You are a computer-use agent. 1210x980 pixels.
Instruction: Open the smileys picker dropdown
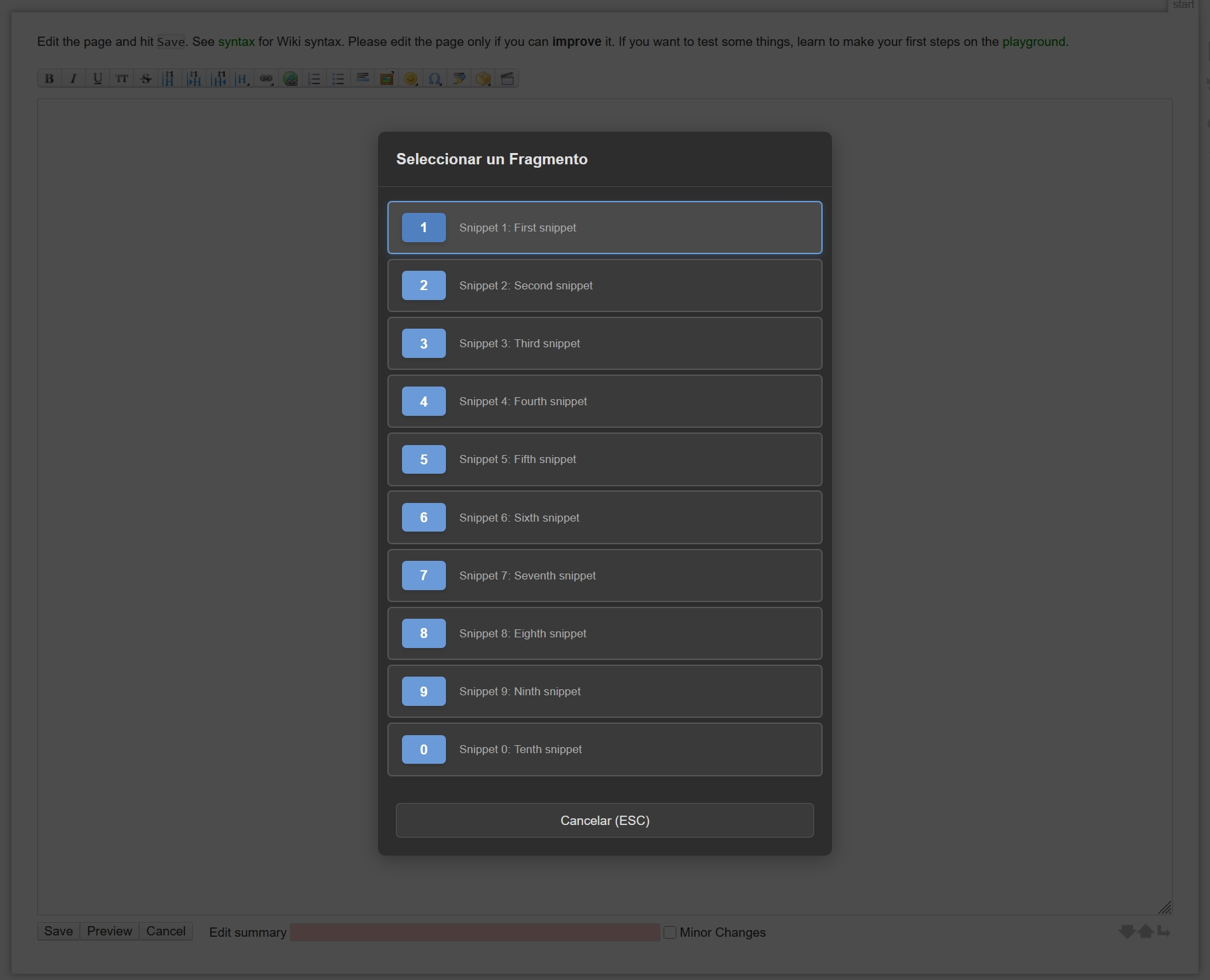pos(411,79)
